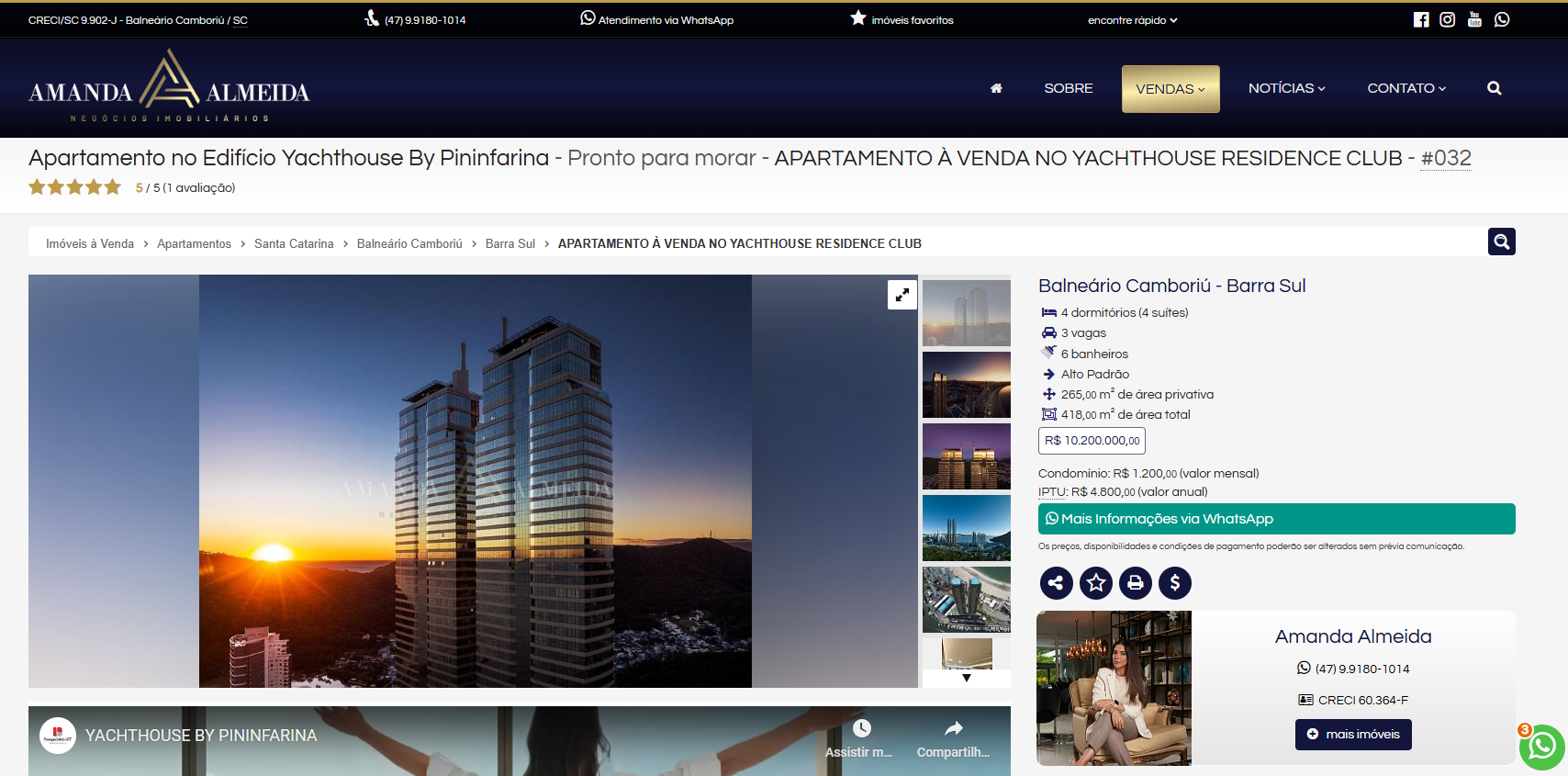Click 'Mais Informações via WhatsApp' button
Image resolution: width=1568 pixels, height=776 pixels.
point(1276,519)
